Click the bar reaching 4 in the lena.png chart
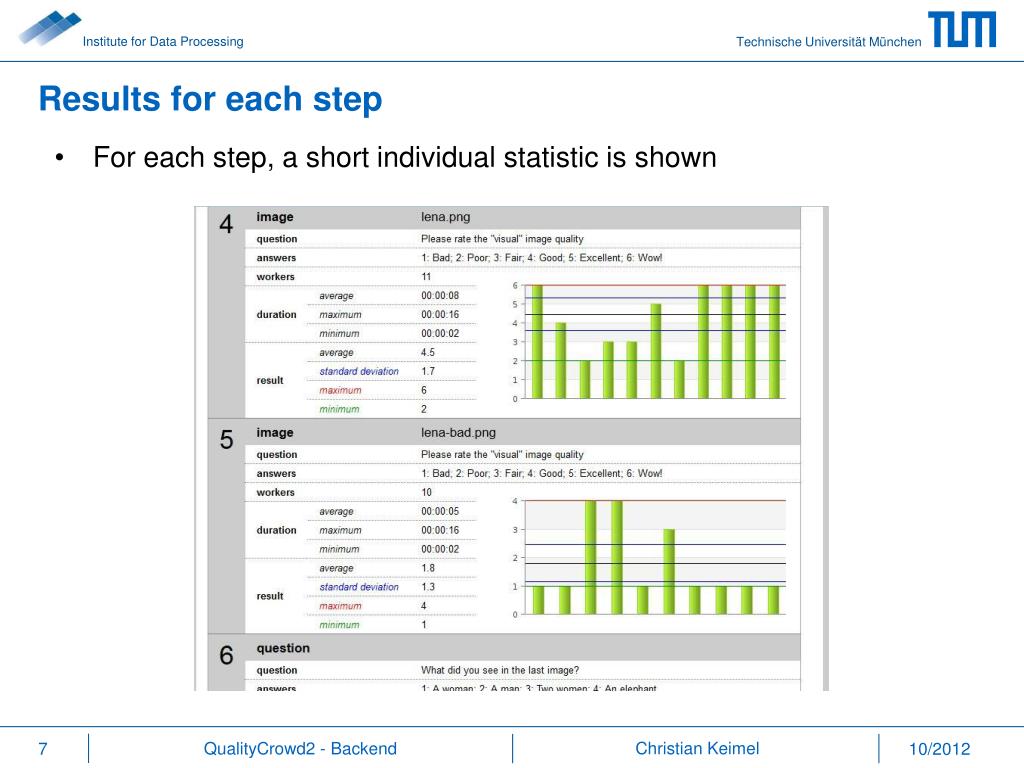 (560, 360)
